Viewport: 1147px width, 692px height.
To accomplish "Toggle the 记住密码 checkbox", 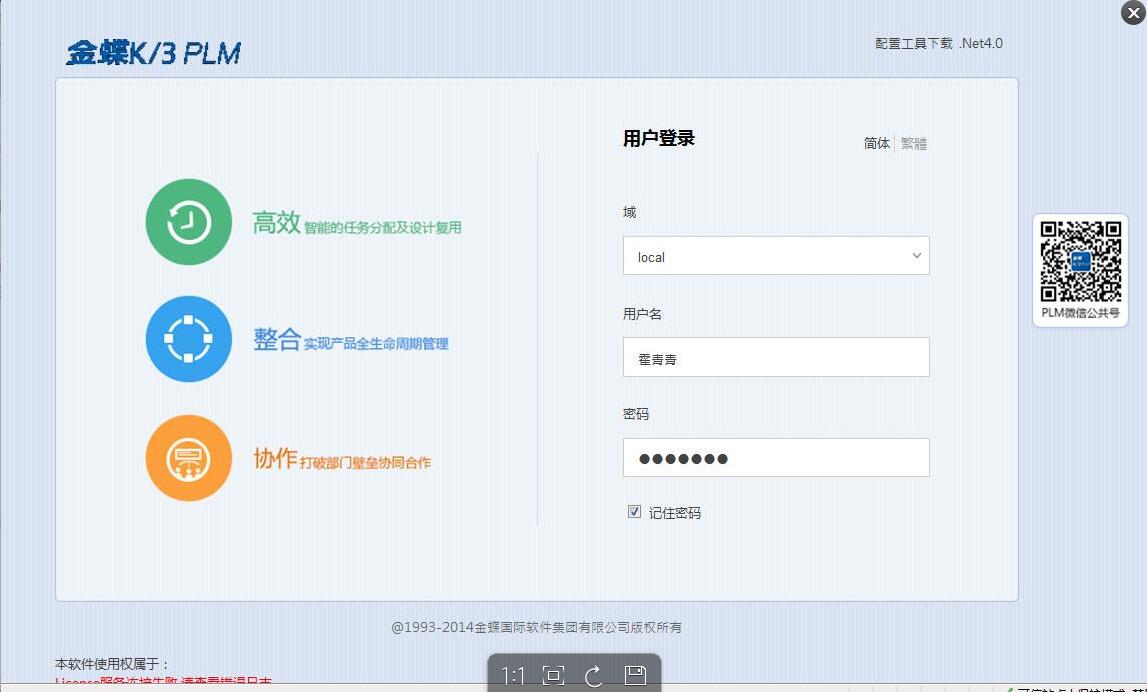I will 634,511.
